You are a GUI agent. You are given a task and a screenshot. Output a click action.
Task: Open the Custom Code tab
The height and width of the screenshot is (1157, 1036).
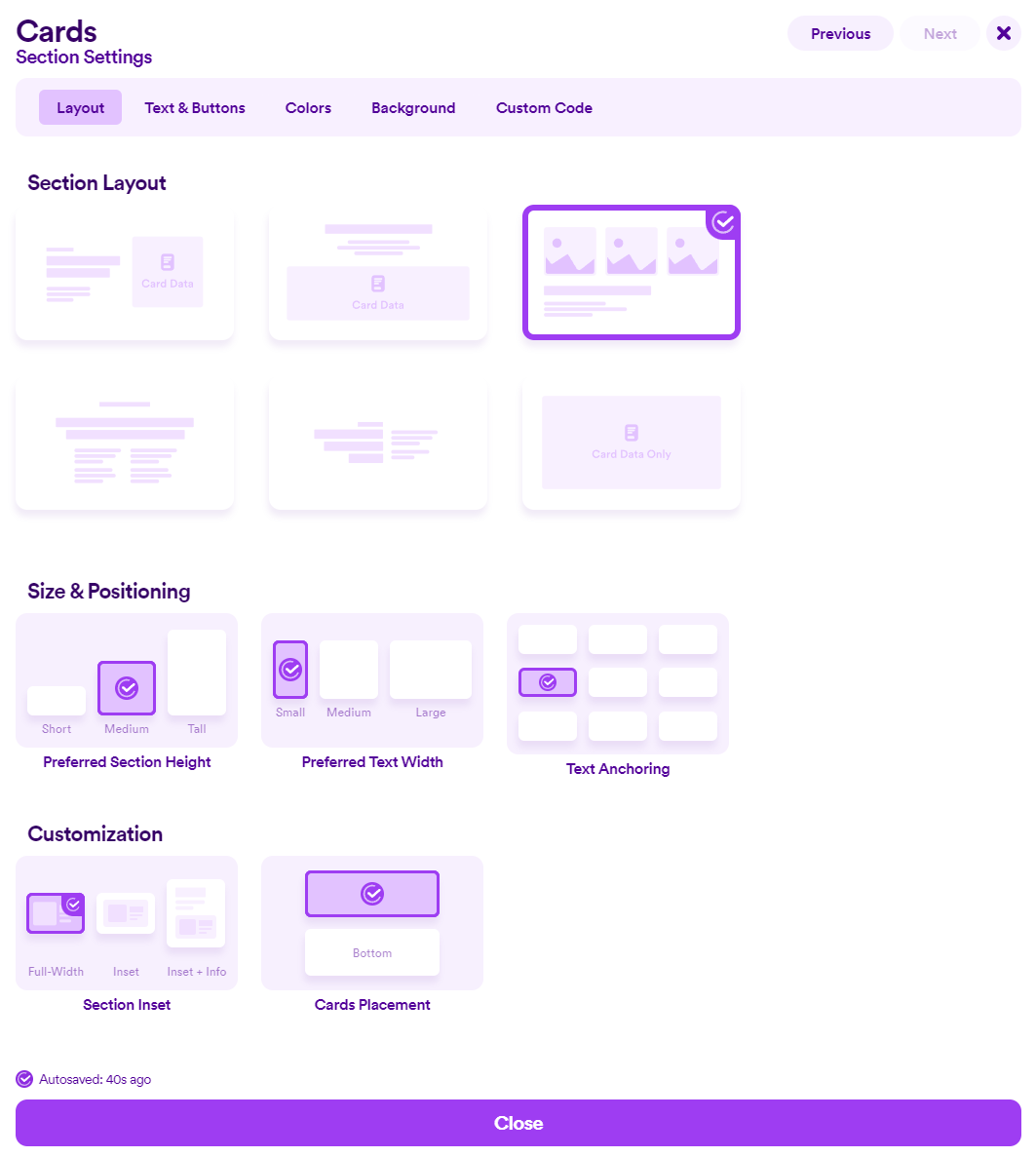pos(544,107)
